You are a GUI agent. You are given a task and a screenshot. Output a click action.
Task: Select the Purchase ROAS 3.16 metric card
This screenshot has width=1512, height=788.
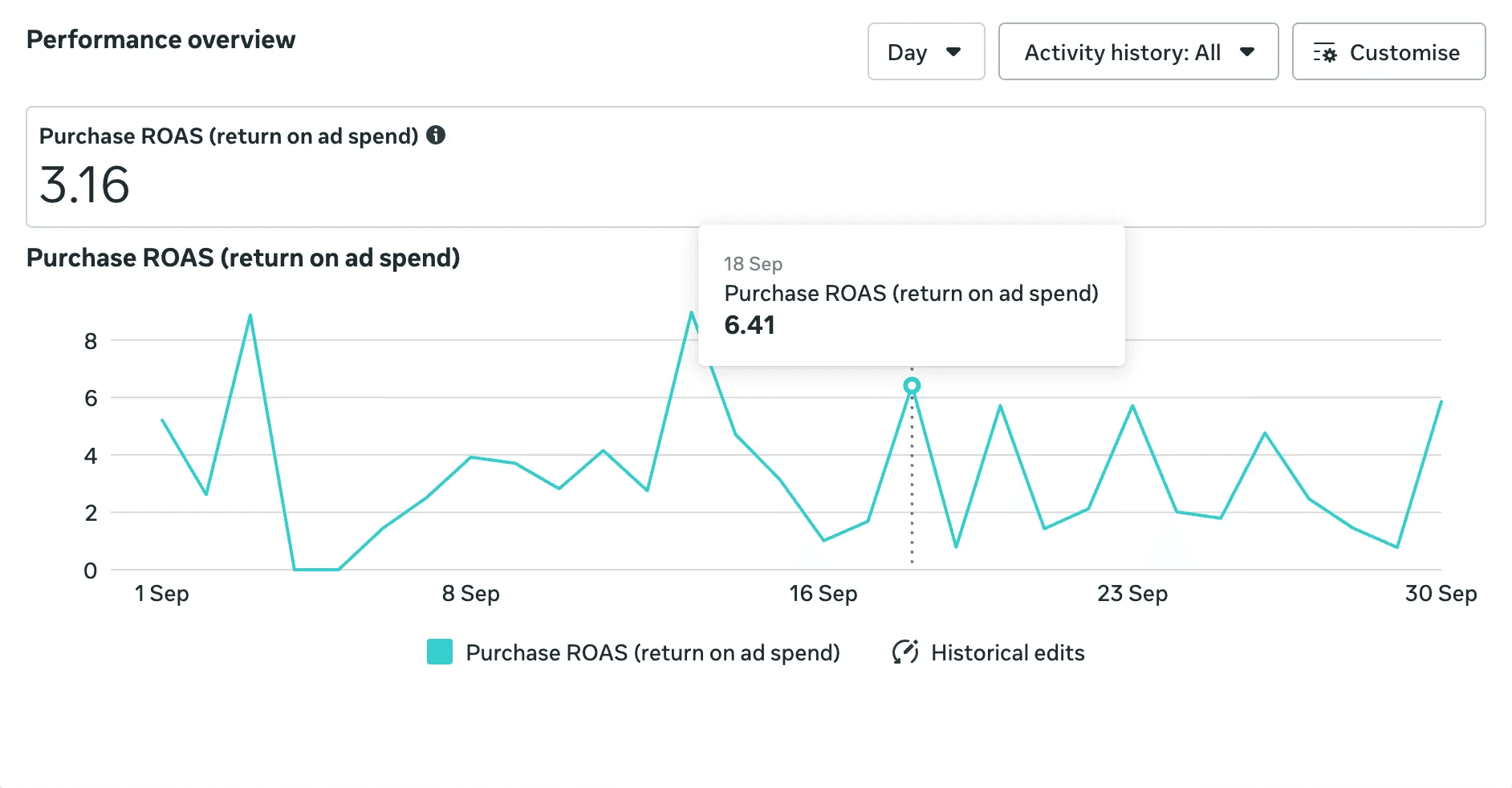(x=754, y=167)
